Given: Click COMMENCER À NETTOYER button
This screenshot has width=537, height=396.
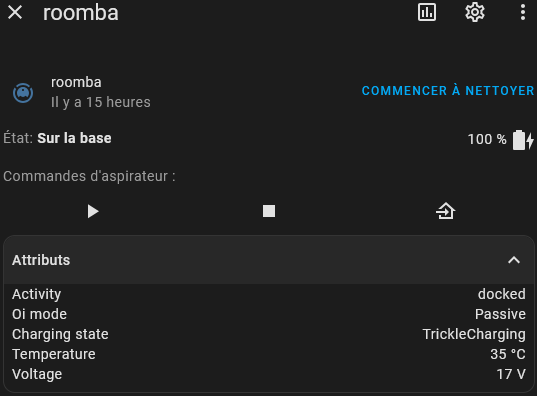Looking at the screenshot, I should pyautogui.click(x=448, y=91).
